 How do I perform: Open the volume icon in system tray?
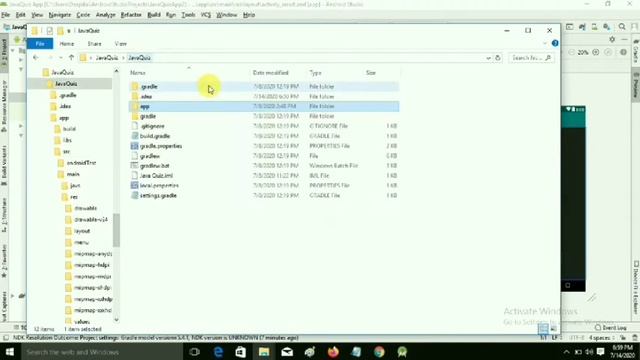[x=589, y=352]
